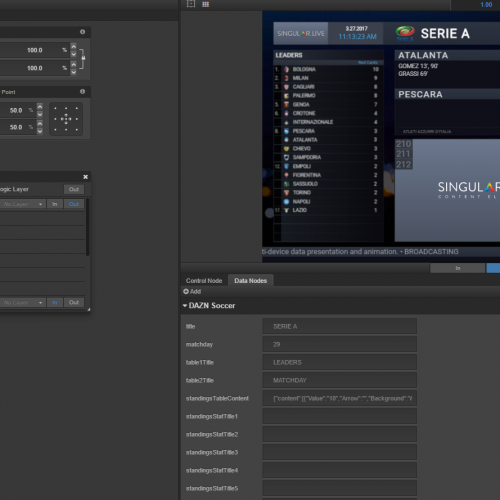Viewport: 500px width, 500px height.
Task: Set anchor to middle-left point
Action: tap(55, 119)
